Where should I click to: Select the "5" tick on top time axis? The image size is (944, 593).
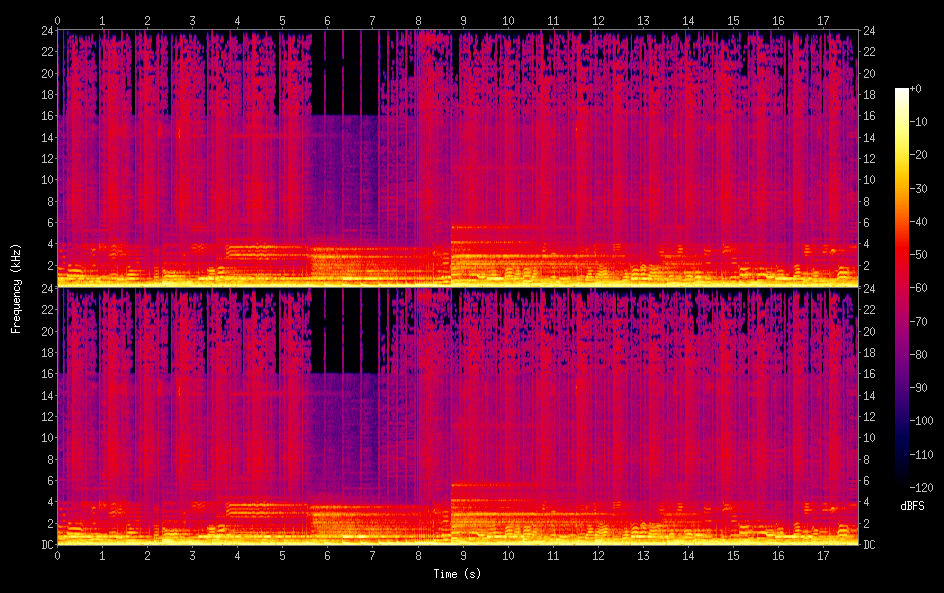coord(282,20)
